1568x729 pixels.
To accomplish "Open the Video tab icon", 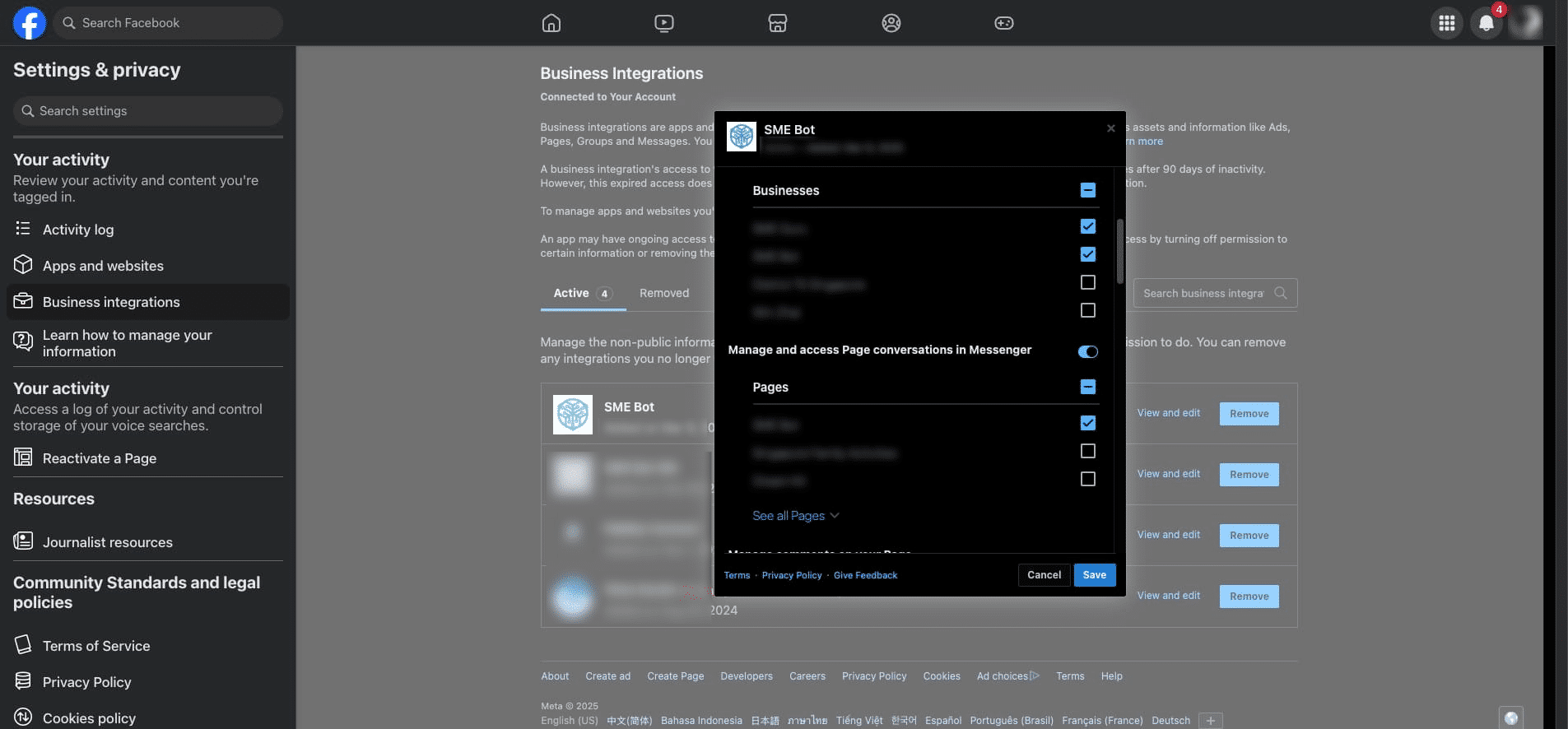I will click(x=664, y=23).
